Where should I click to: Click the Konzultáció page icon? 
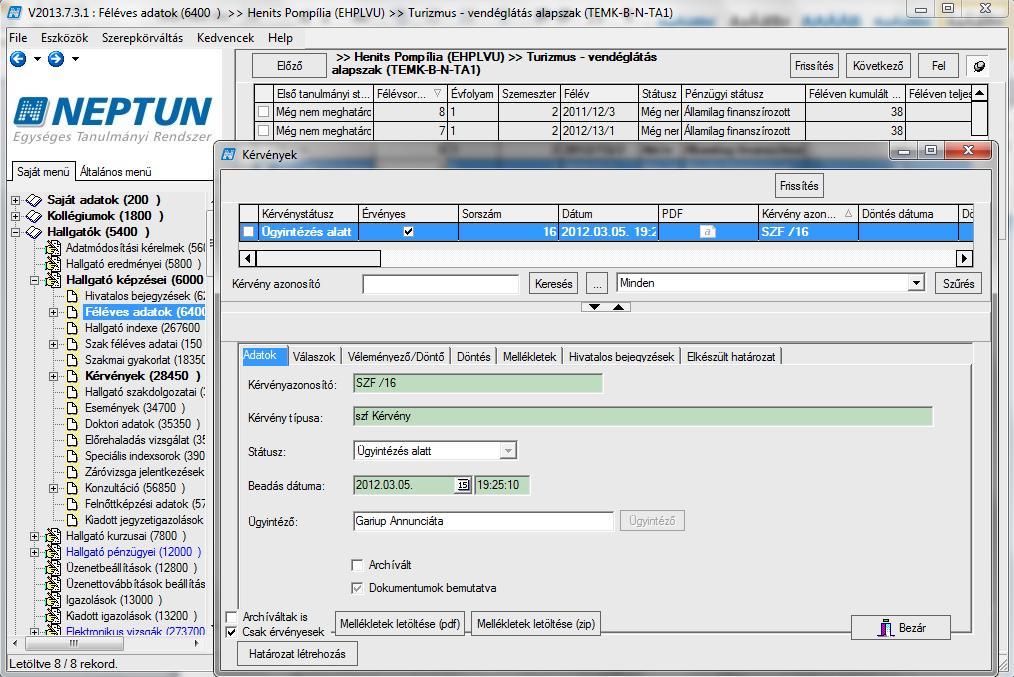coord(72,488)
